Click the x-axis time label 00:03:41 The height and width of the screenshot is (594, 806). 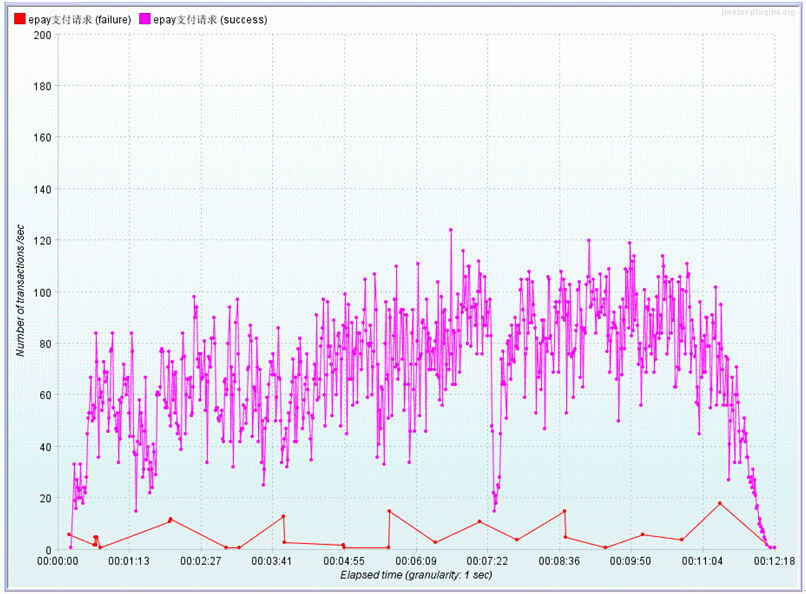coord(272,561)
